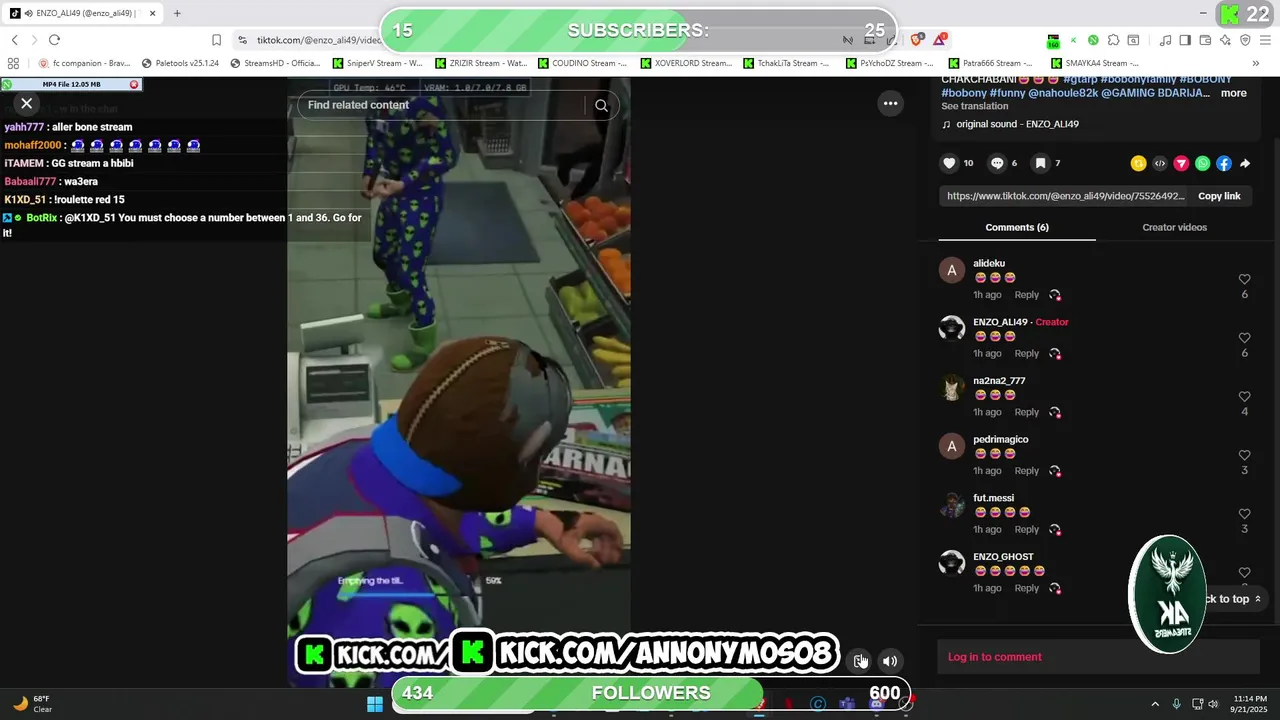Click the tiktok.com address bar URL
The width and height of the screenshot is (1280, 720).
[x=319, y=40]
